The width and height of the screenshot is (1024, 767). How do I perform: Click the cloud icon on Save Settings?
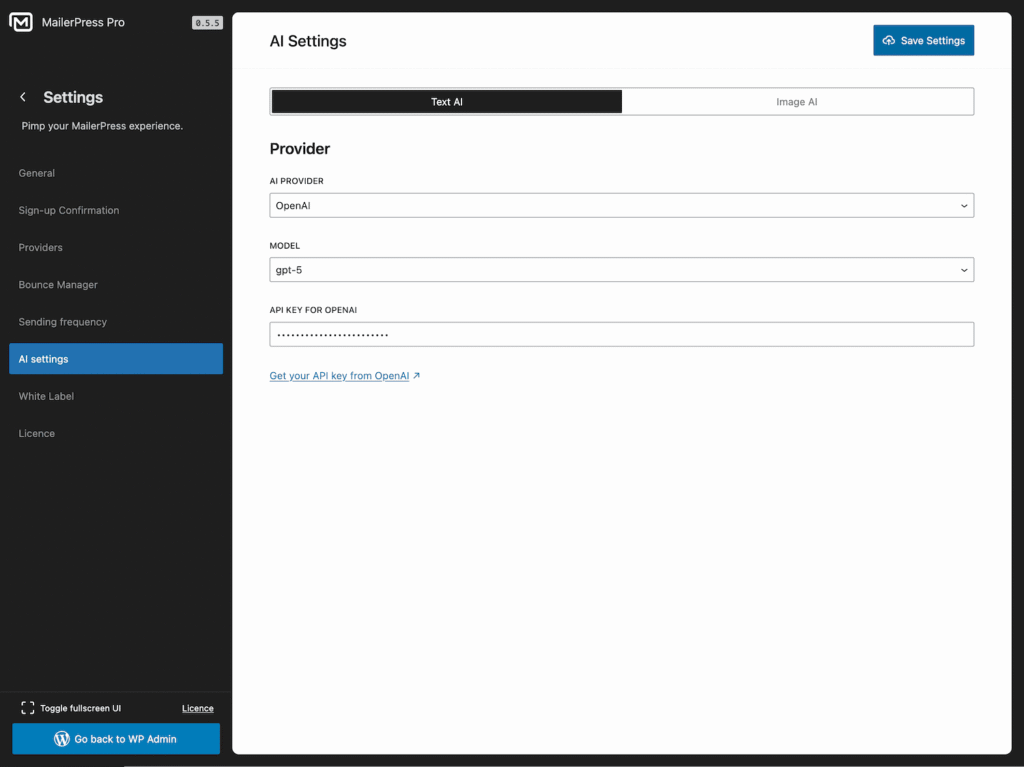click(888, 40)
